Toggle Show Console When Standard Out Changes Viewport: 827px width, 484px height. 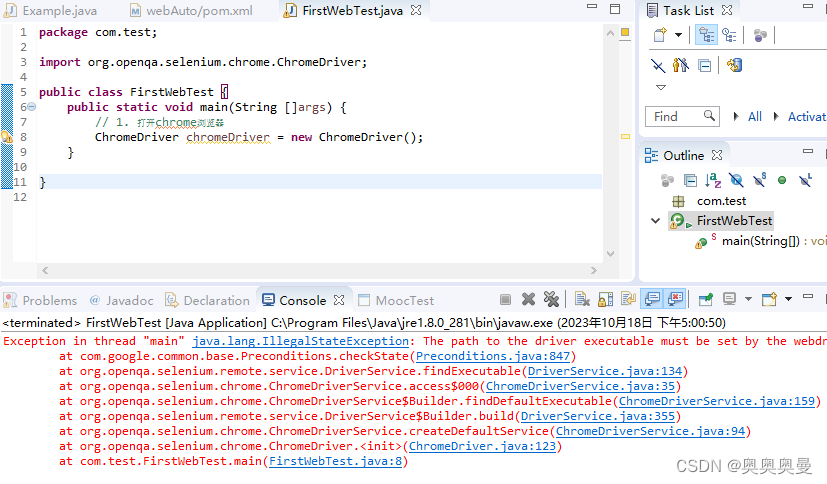pos(652,299)
